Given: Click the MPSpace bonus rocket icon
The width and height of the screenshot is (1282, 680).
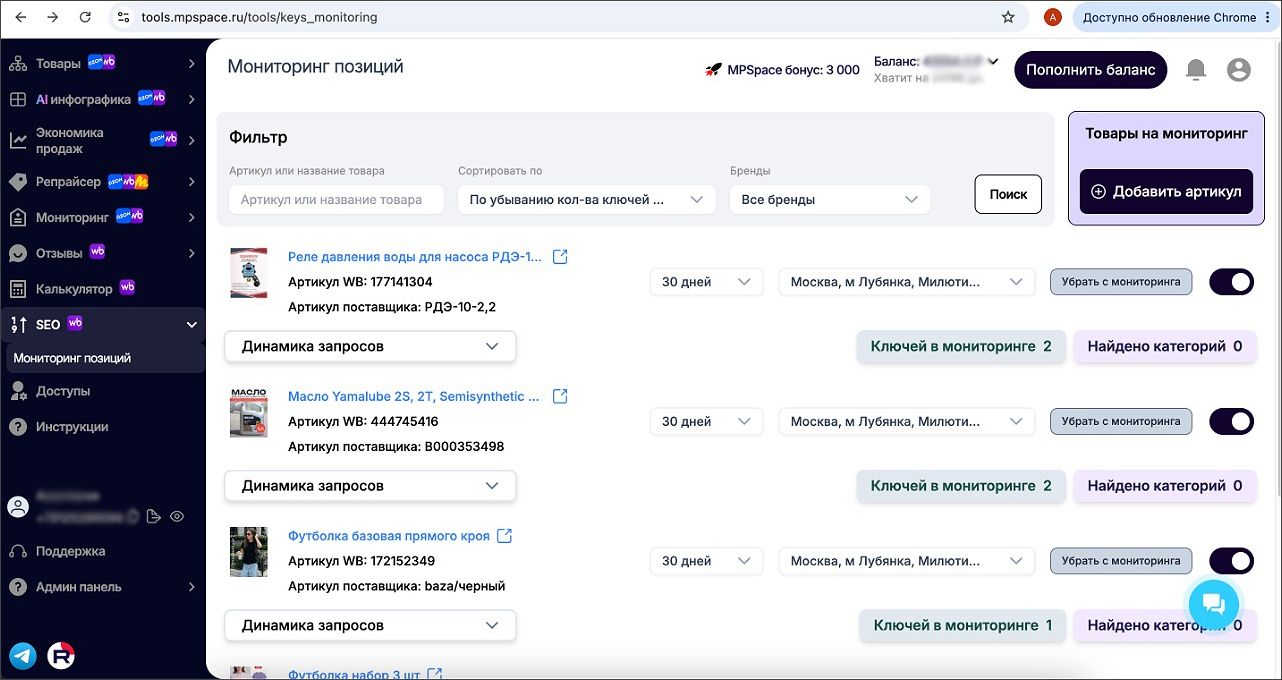Looking at the screenshot, I should coord(714,70).
